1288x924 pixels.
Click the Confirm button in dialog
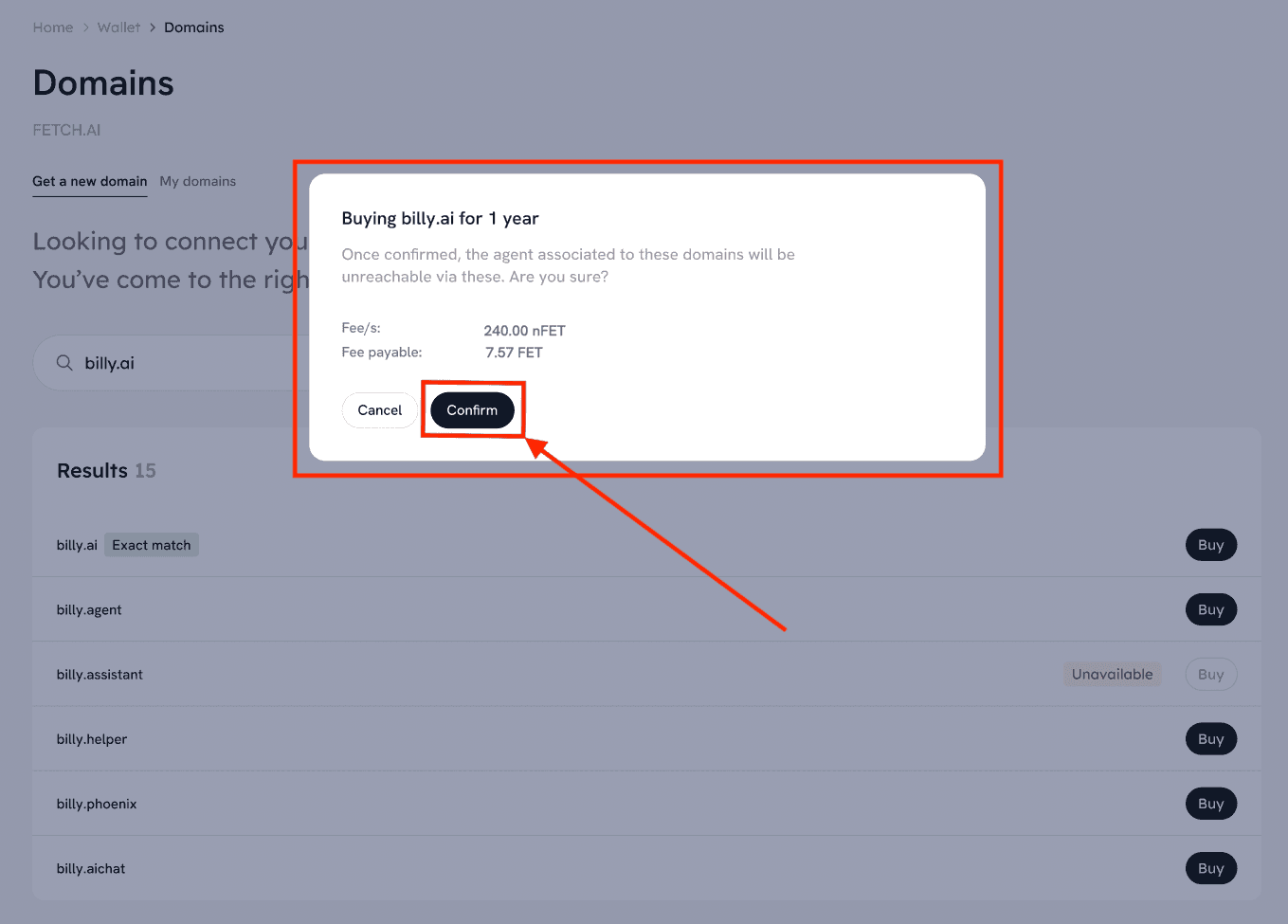[472, 410]
